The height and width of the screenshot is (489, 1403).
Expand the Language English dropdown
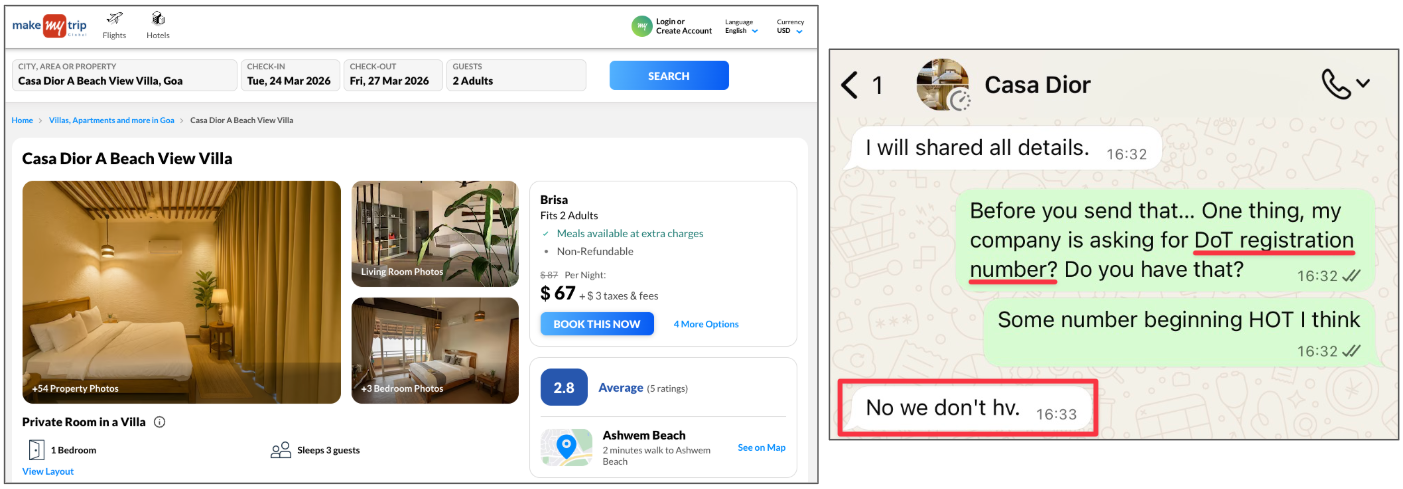pyautogui.click(x=741, y=26)
